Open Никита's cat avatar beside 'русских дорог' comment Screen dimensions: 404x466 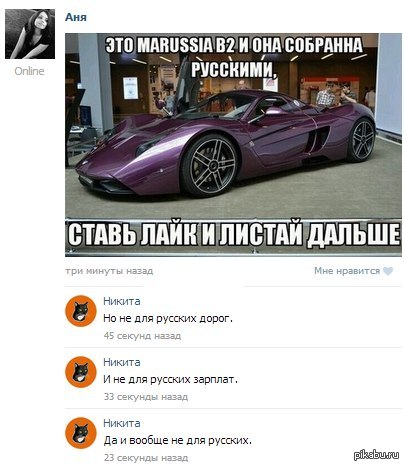pyautogui.click(x=81, y=311)
